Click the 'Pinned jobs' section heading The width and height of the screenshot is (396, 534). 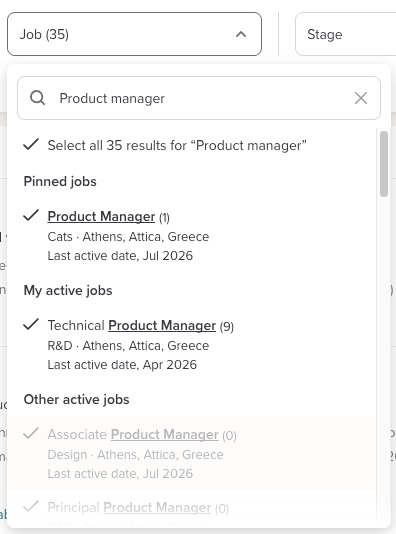click(x=60, y=182)
